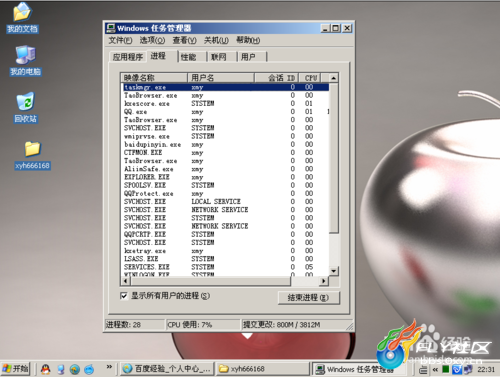Screen dimensions: 500x377
Task: Click the QQ penguin quick launch icon
Action: [x=46, y=369]
